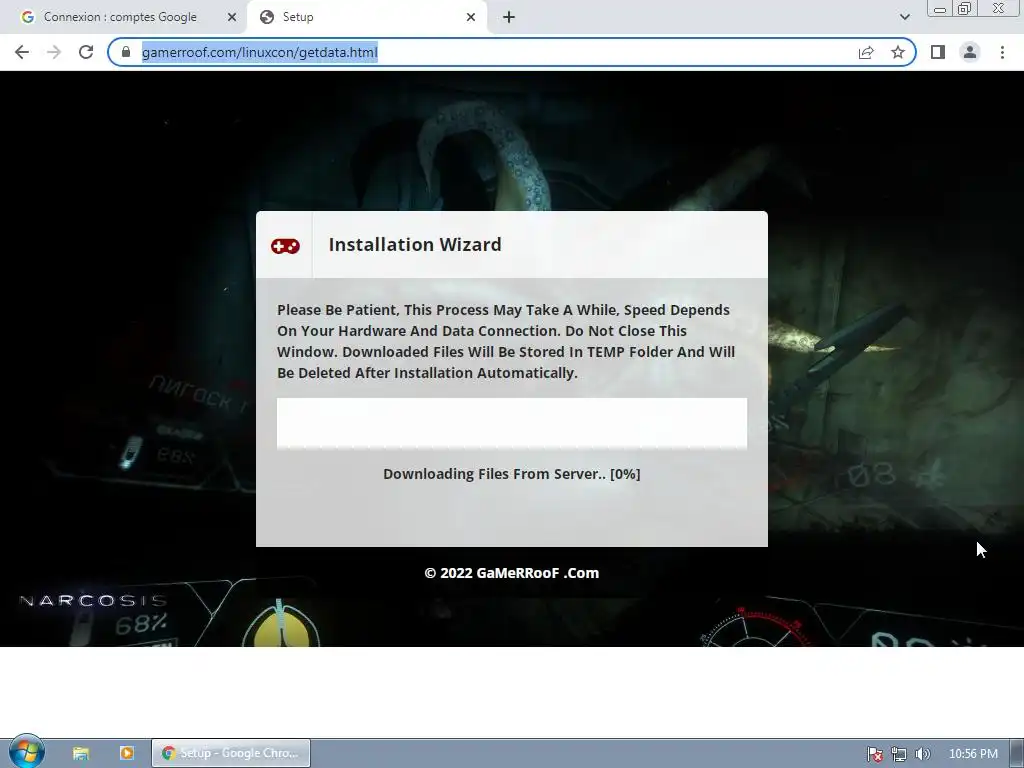The image size is (1024, 768).
Task: Go back to previous page
Action: (x=22, y=52)
